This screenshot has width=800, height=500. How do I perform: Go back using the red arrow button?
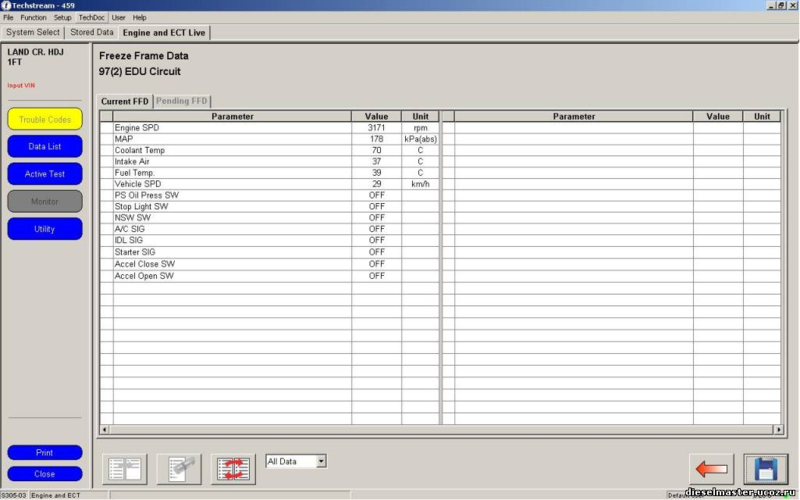711,468
